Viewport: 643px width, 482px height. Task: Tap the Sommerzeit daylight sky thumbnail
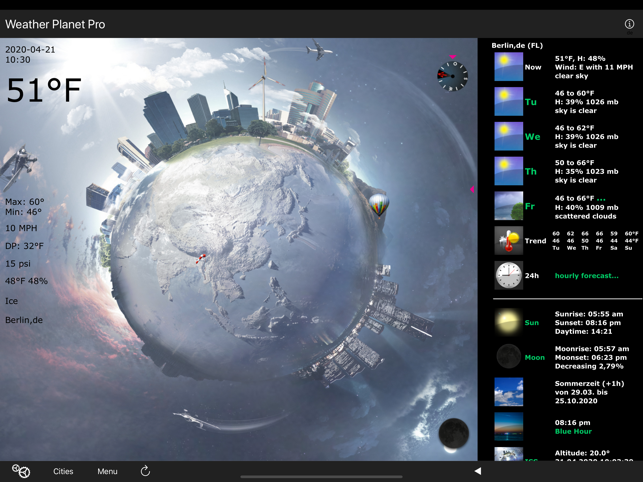click(508, 392)
